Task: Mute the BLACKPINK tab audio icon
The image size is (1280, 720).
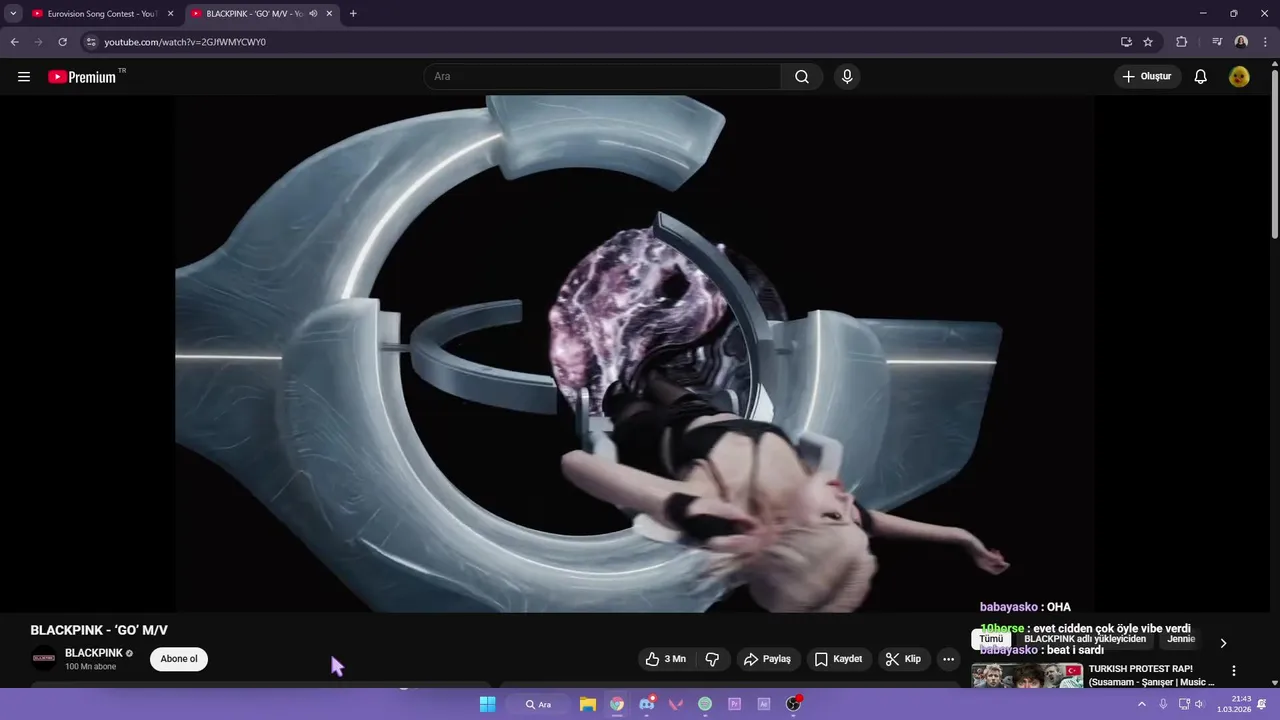Action: 313,14
